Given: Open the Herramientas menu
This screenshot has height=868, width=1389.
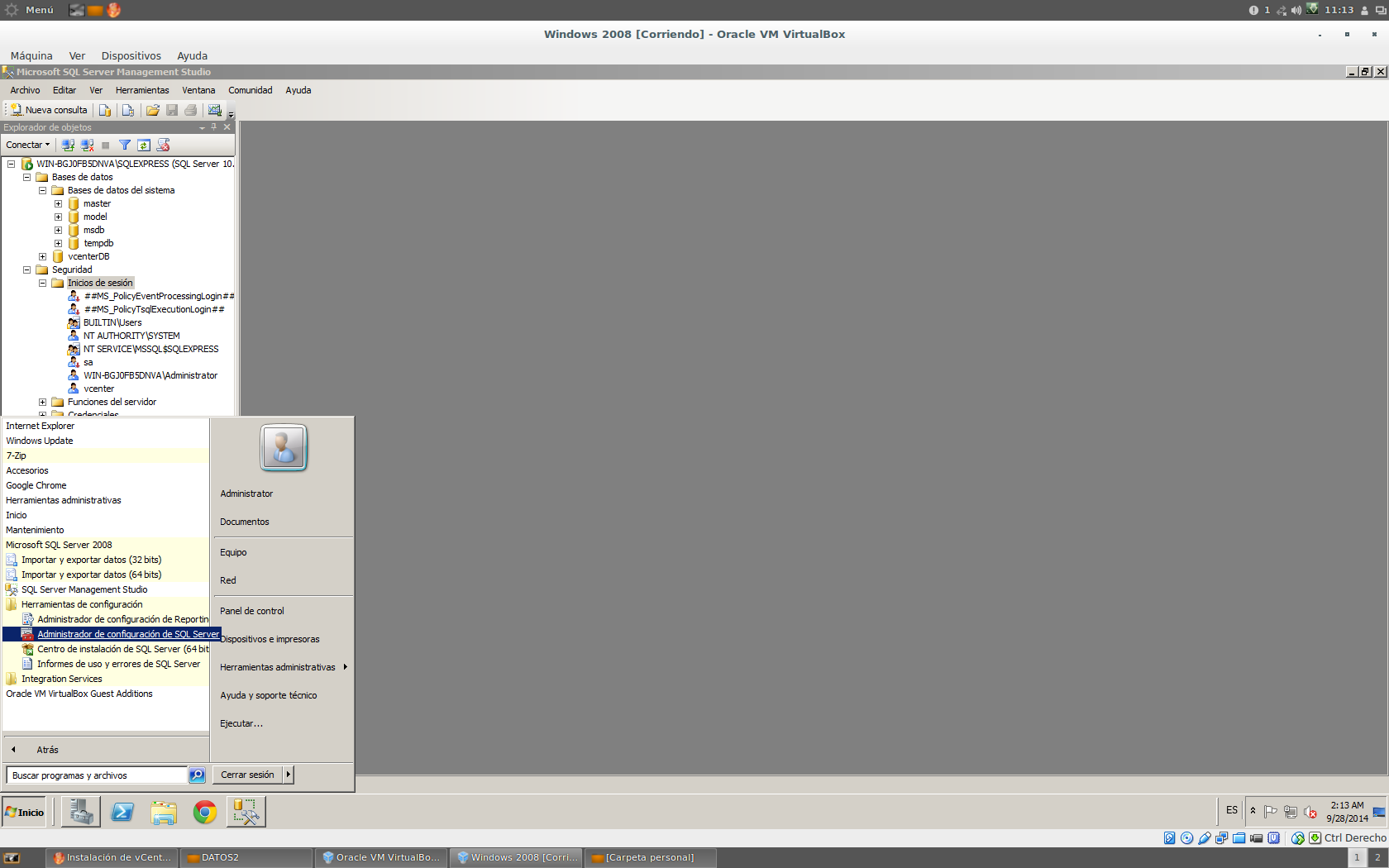Looking at the screenshot, I should pyautogui.click(x=142, y=90).
